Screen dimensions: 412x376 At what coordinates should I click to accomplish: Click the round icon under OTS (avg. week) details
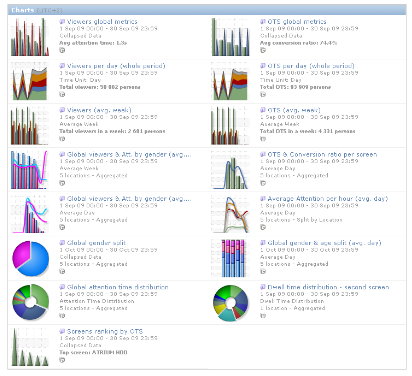(263, 139)
